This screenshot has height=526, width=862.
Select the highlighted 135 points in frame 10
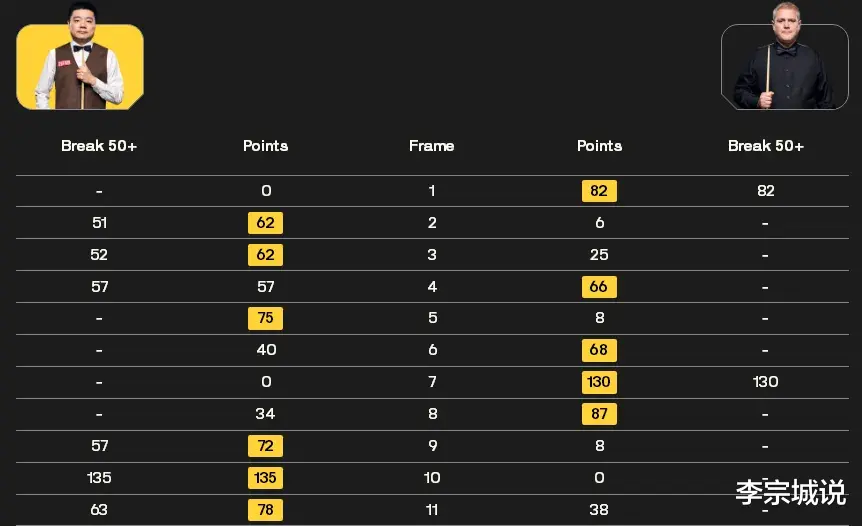click(266, 478)
